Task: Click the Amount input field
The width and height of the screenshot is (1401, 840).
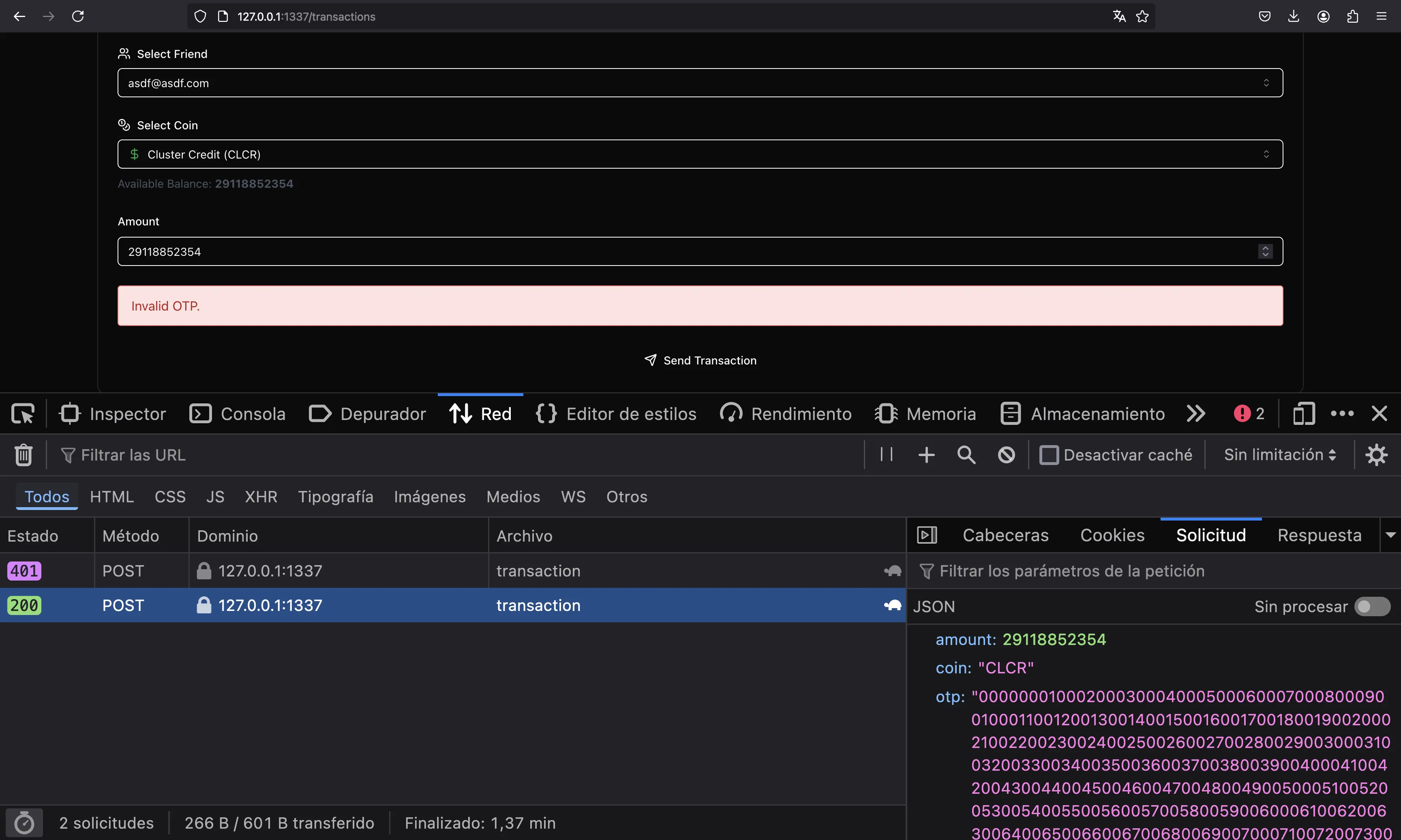Action: [x=700, y=251]
